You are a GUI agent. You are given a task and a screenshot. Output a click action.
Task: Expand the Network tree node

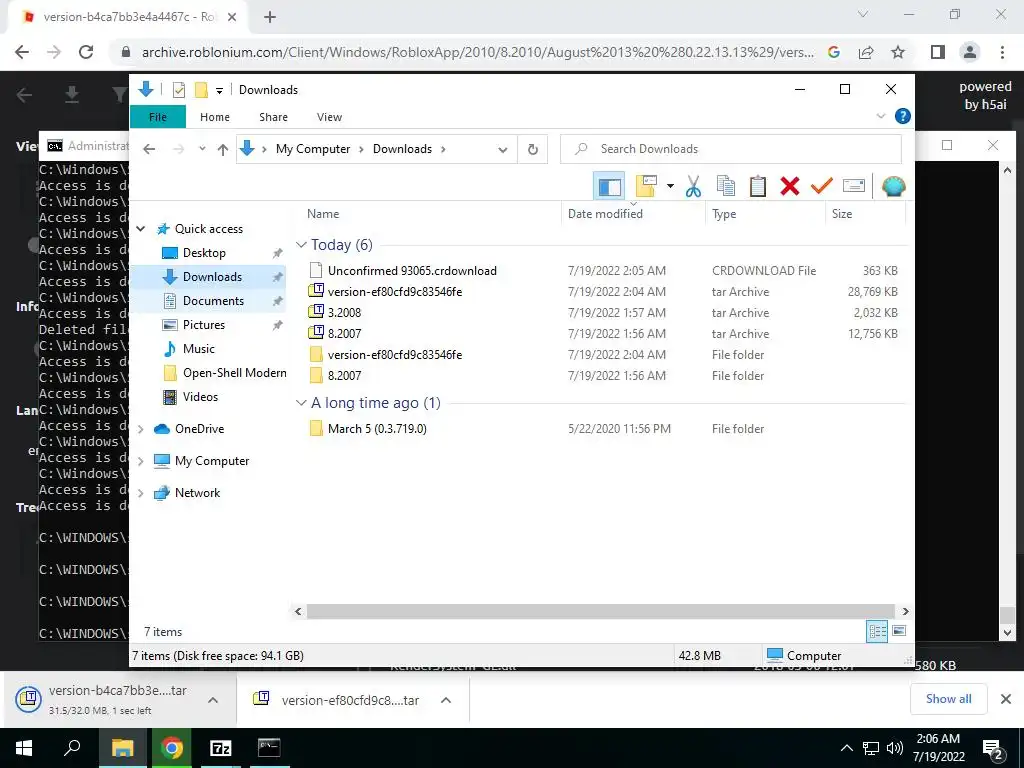[141, 493]
